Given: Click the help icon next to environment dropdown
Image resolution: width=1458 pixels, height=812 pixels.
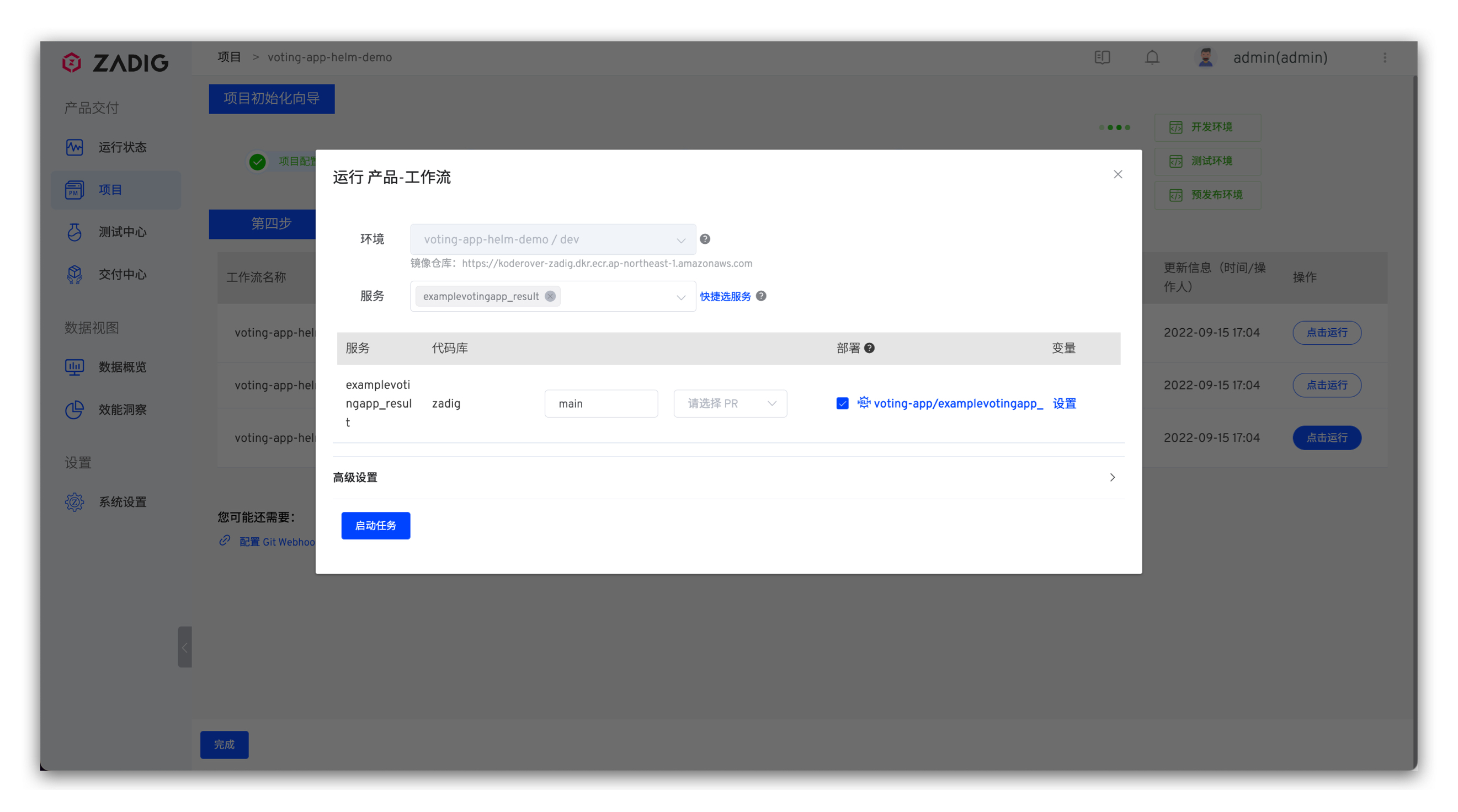Looking at the screenshot, I should pyautogui.click(x=705, y=239).
